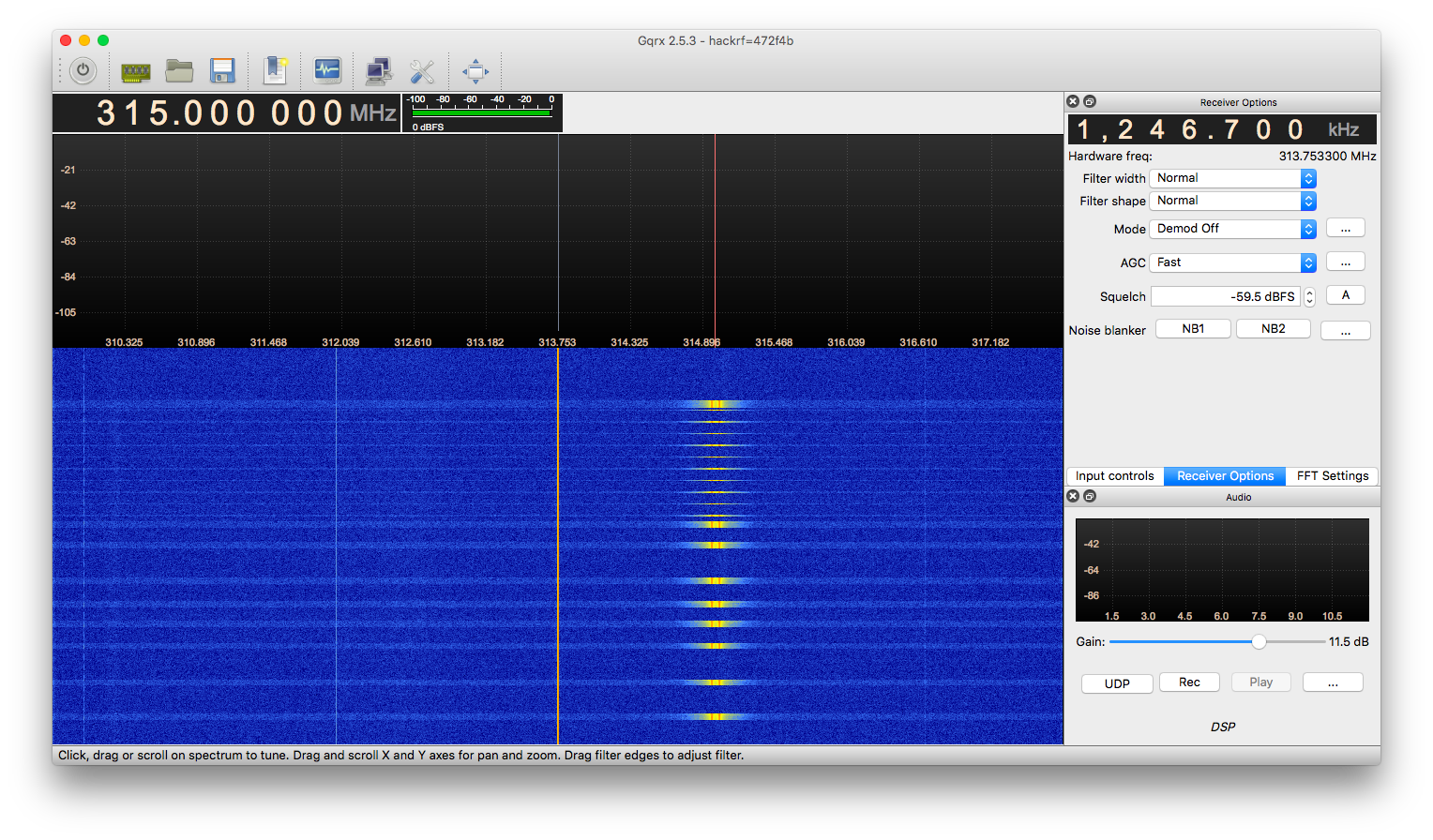The image size is (1433, 840).
Task: Switch to the FFT Settings tab
Action: [1333, 476]
